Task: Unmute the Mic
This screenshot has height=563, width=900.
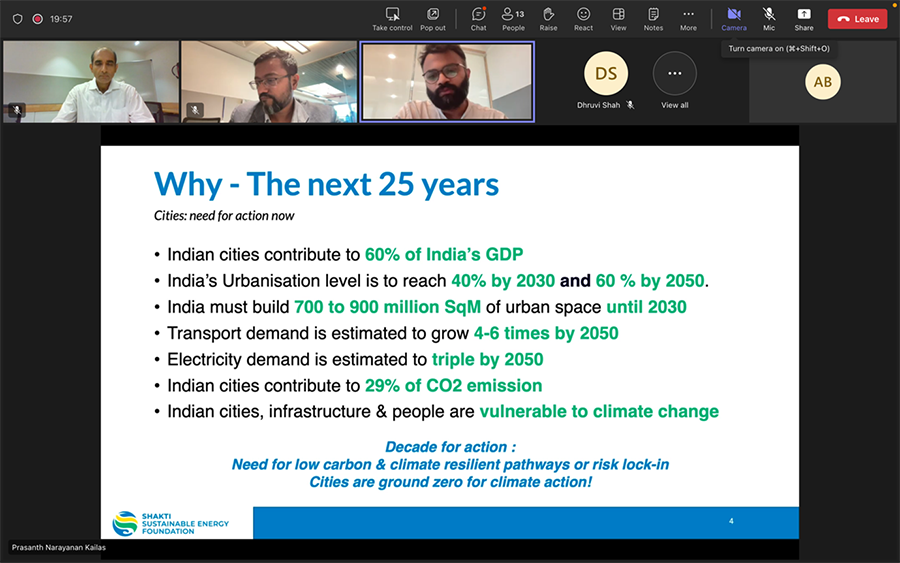Action: [769, 19]
